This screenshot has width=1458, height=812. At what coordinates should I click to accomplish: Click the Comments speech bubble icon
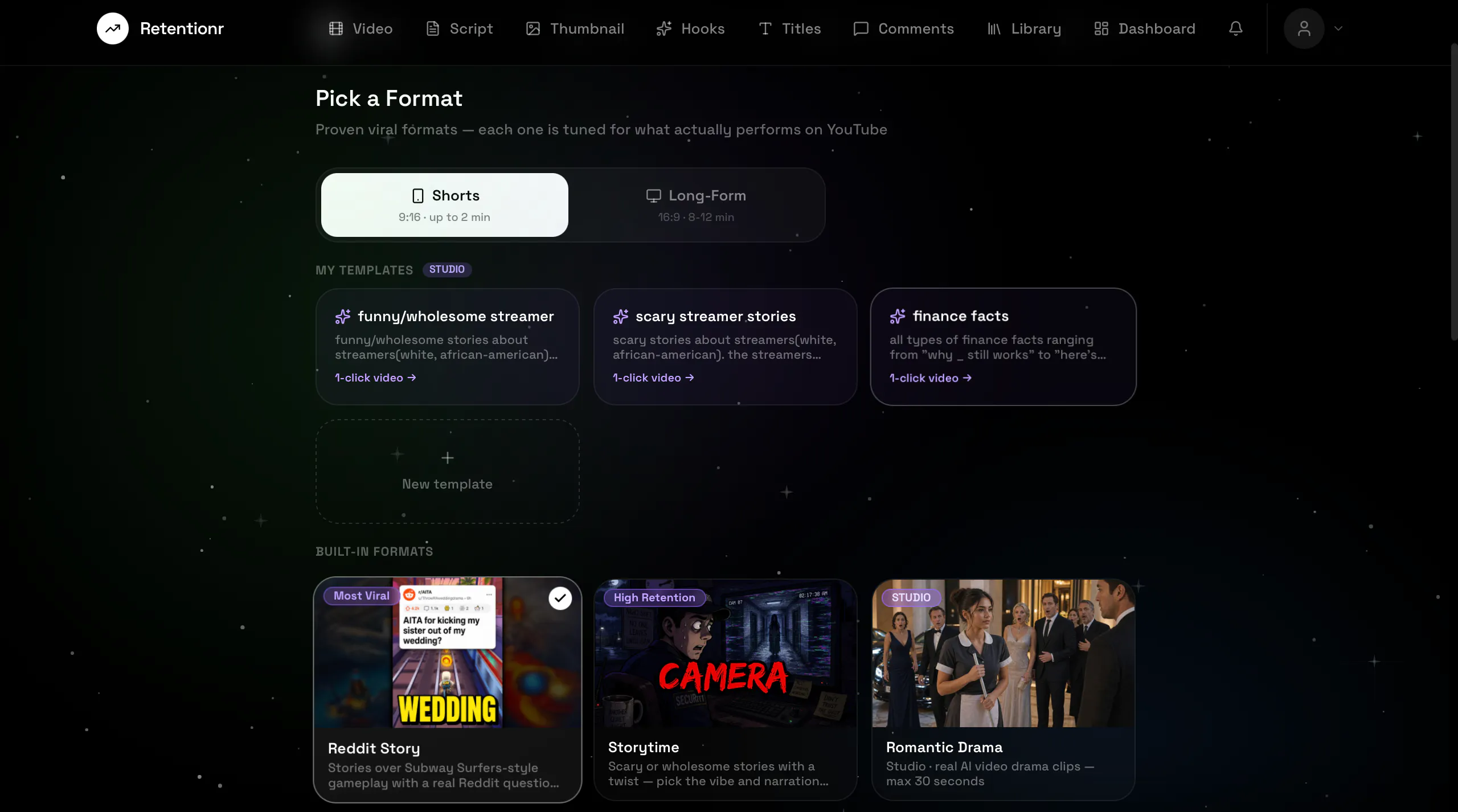[861, 28]
